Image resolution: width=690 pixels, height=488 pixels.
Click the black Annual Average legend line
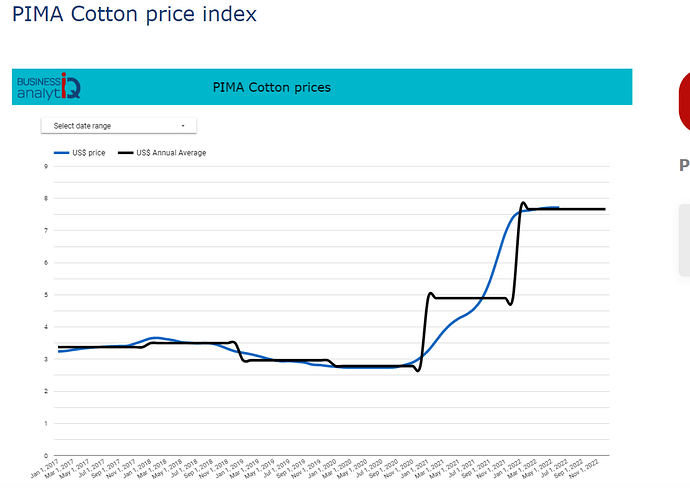coord(126,153)
